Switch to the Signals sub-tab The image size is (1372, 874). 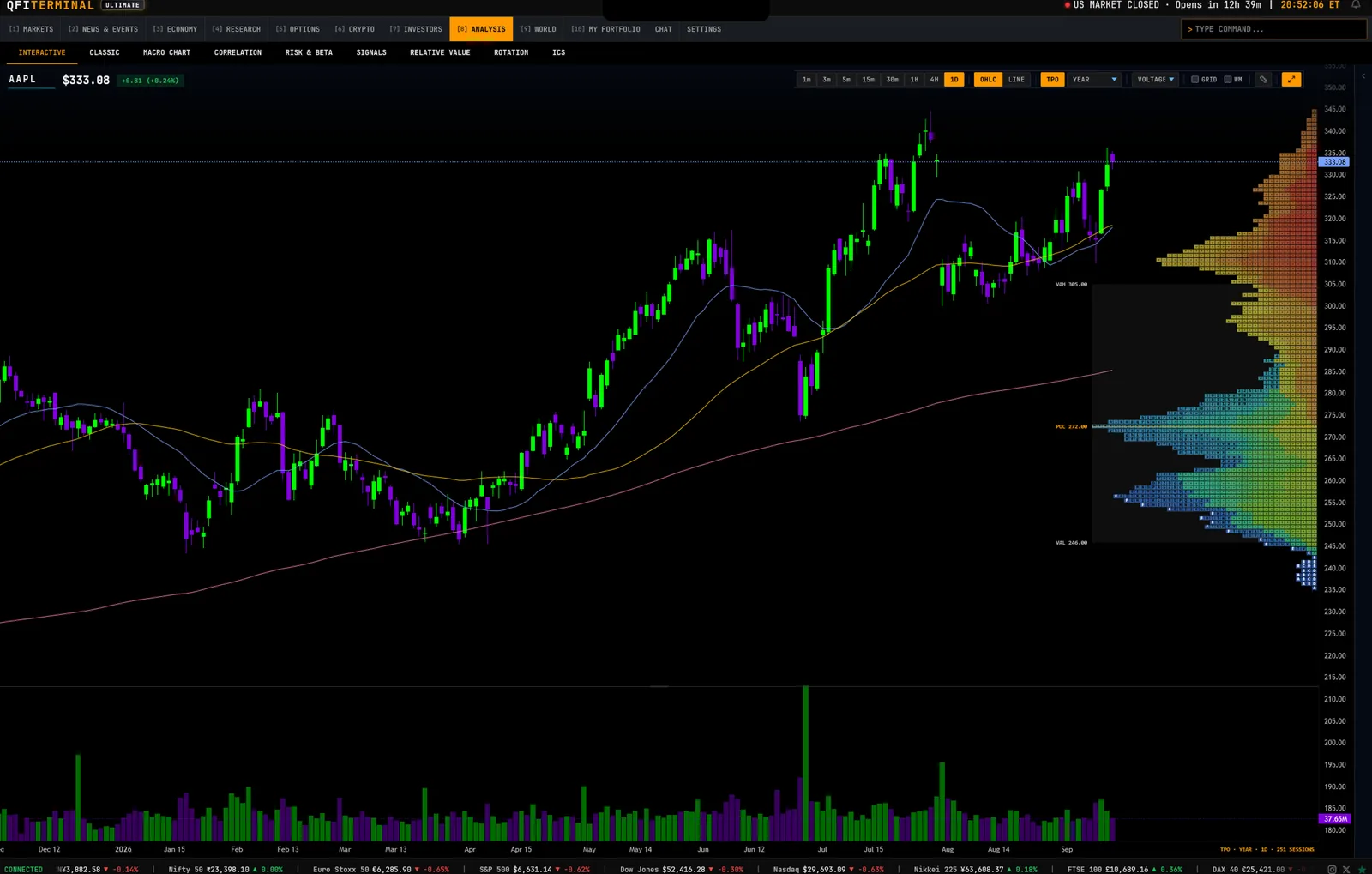[371, 52]
